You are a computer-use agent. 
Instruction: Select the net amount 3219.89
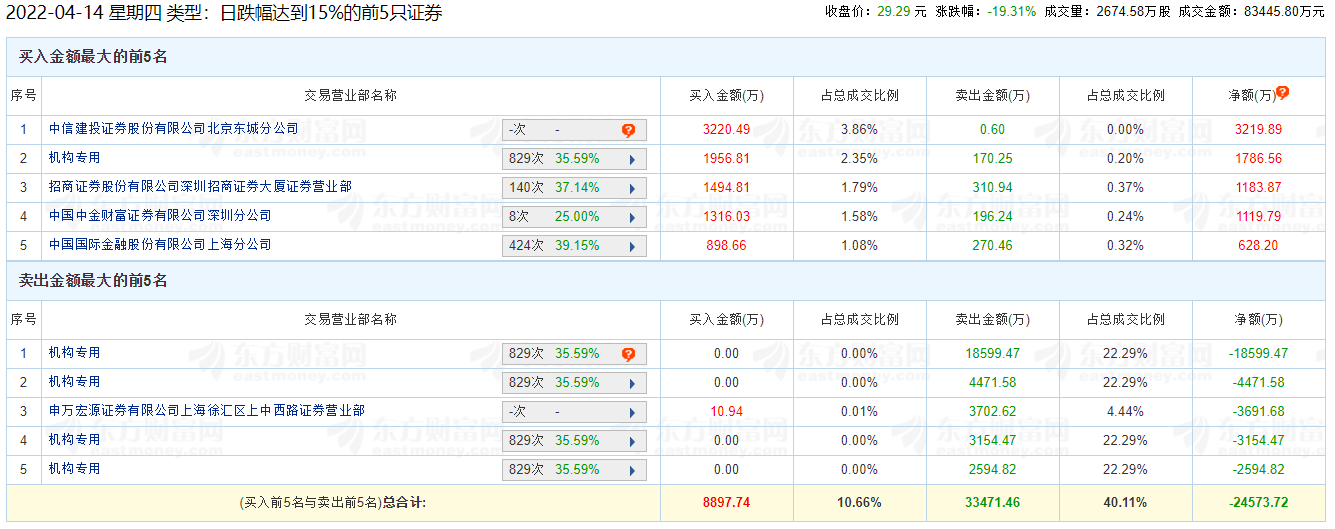click(1258, 130)
